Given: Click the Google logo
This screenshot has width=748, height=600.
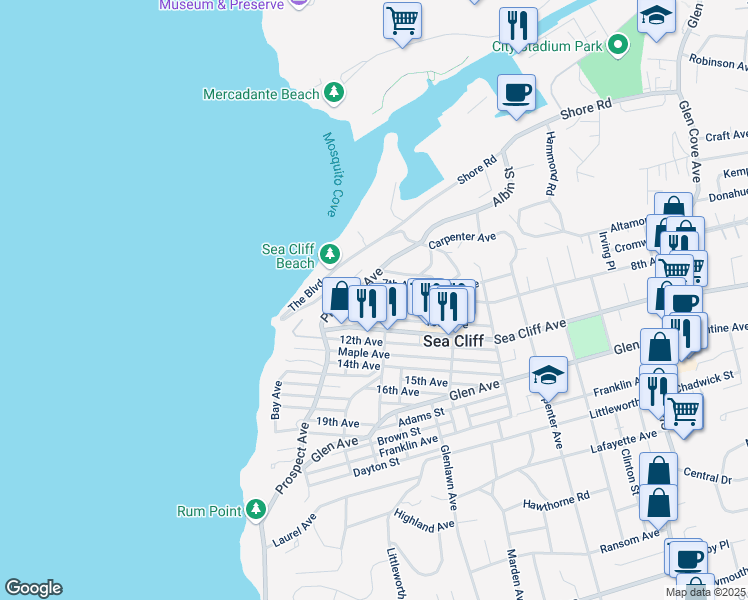Looking at the screenshot, I should [x=33, y=588].
